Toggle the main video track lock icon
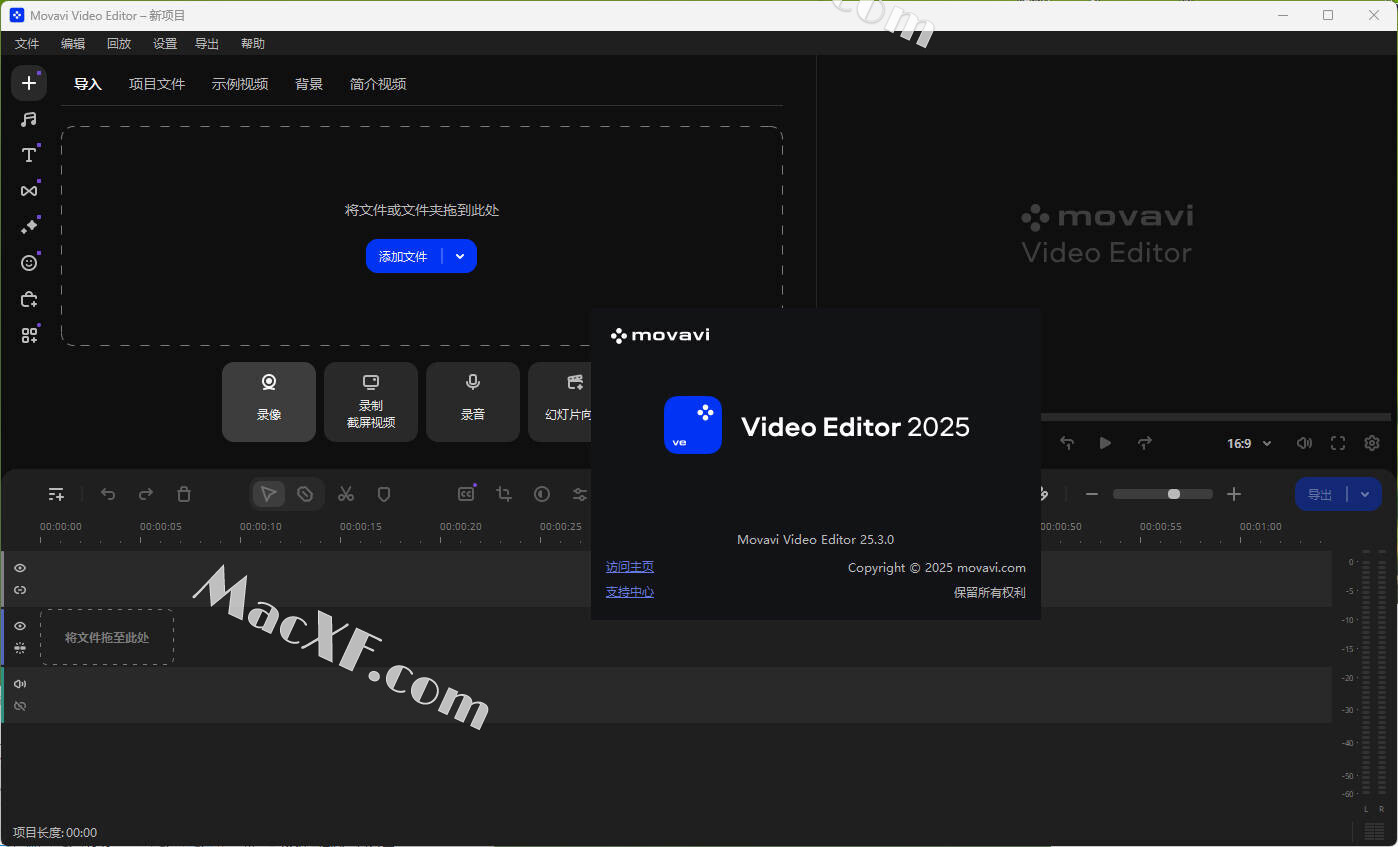Viewport: 1398px width, 847px height. (20, 648)
